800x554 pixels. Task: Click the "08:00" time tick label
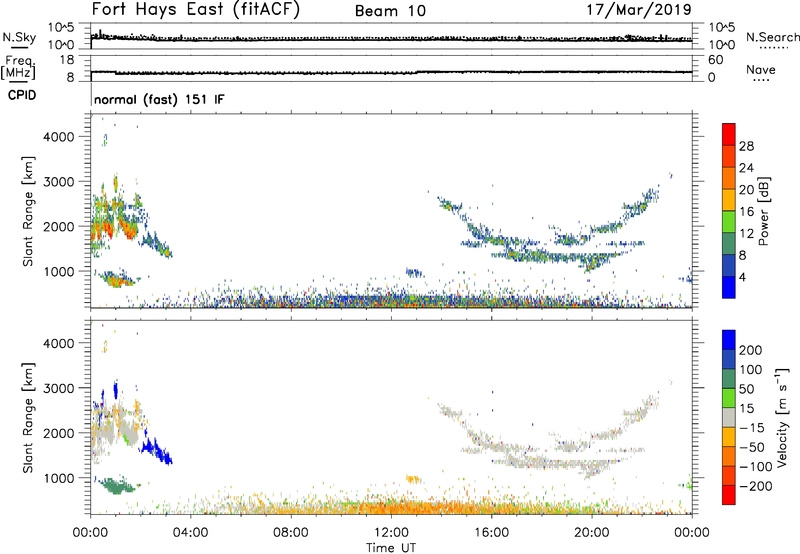pyautogui.click(x=291, y=533)
